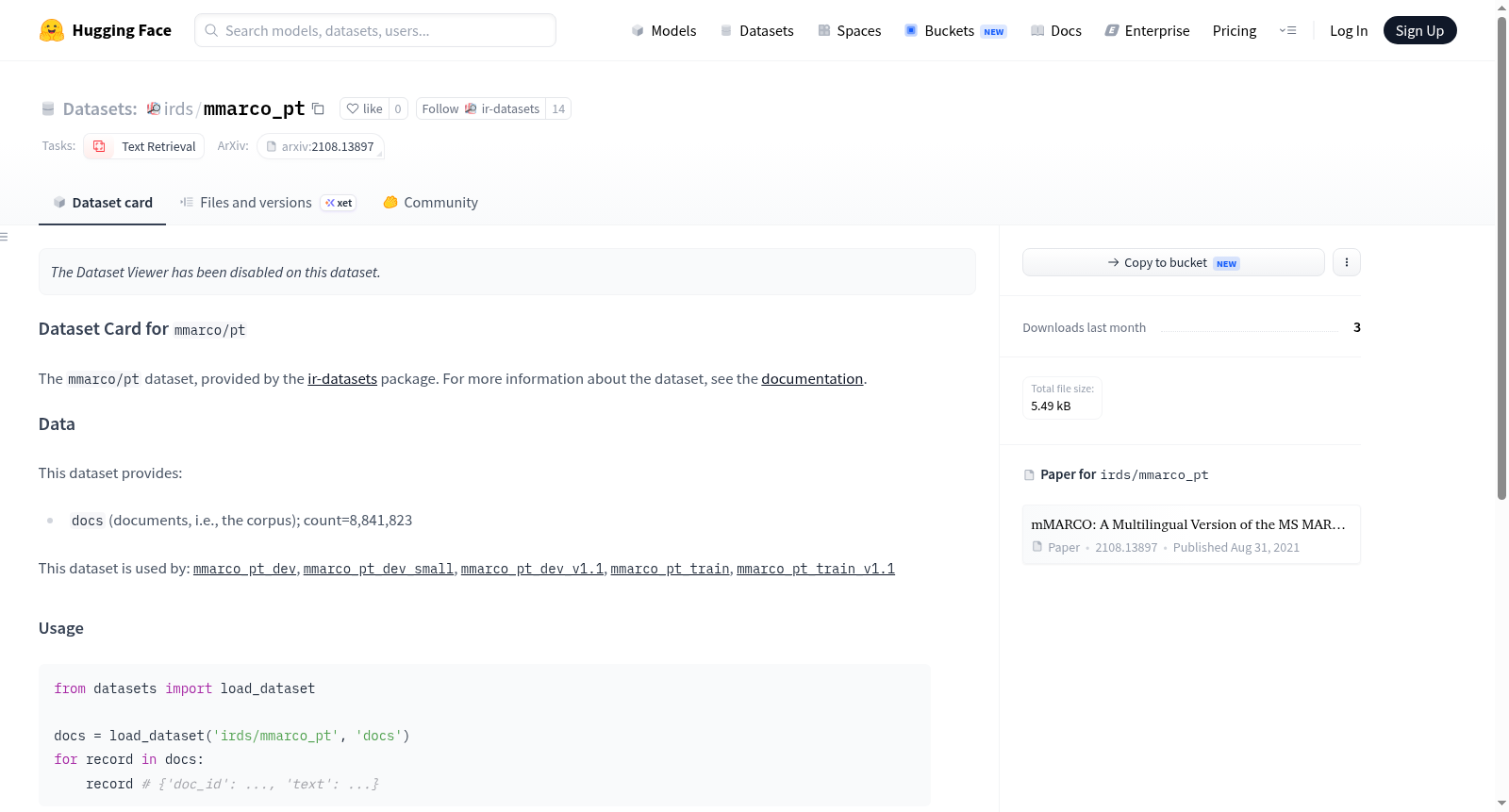This screenshot has width=1509, height=812.
Task: Open the Models page
Action: click(x=664, y=31)
